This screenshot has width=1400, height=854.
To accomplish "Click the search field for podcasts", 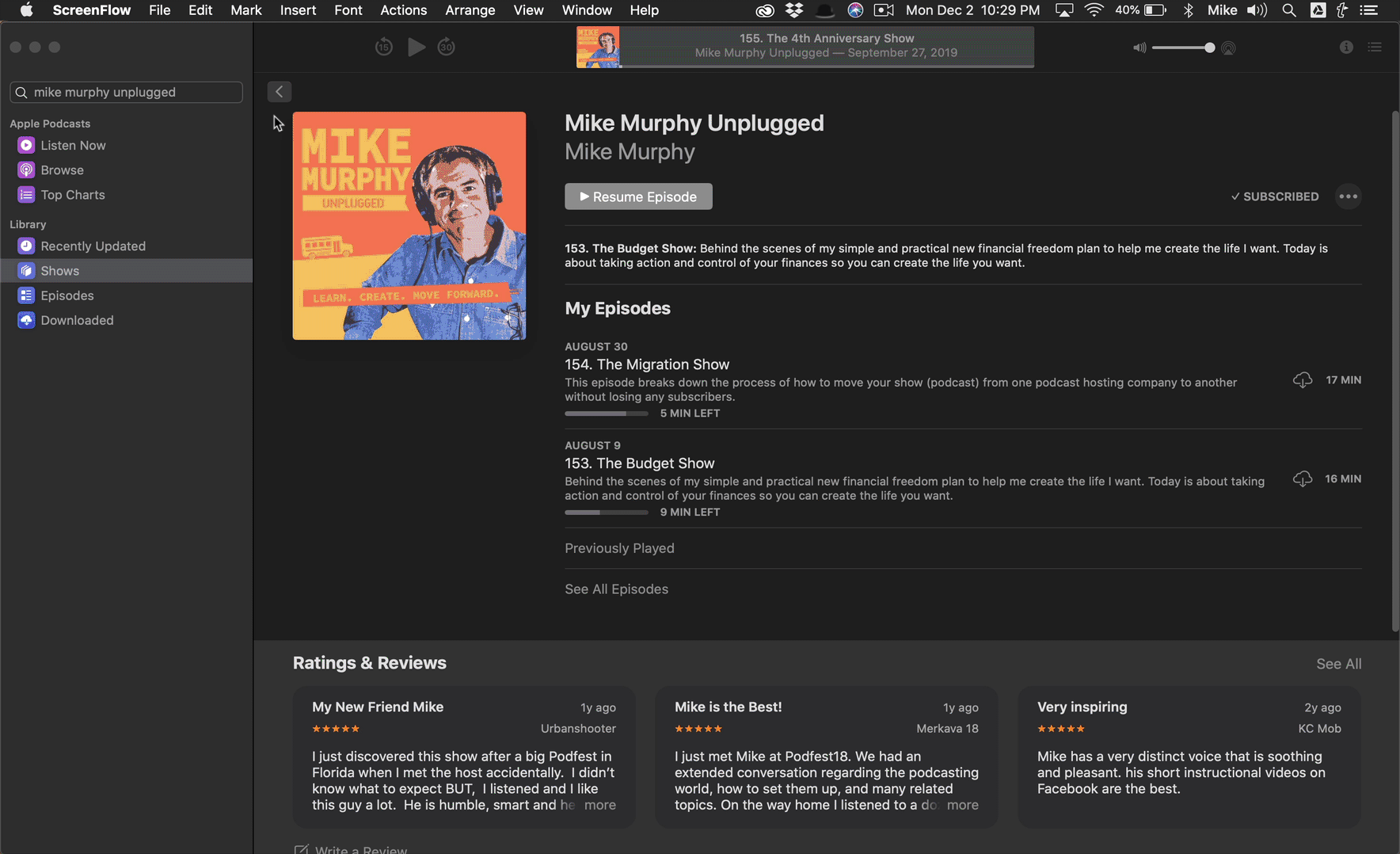I will (x=127, y=92).
